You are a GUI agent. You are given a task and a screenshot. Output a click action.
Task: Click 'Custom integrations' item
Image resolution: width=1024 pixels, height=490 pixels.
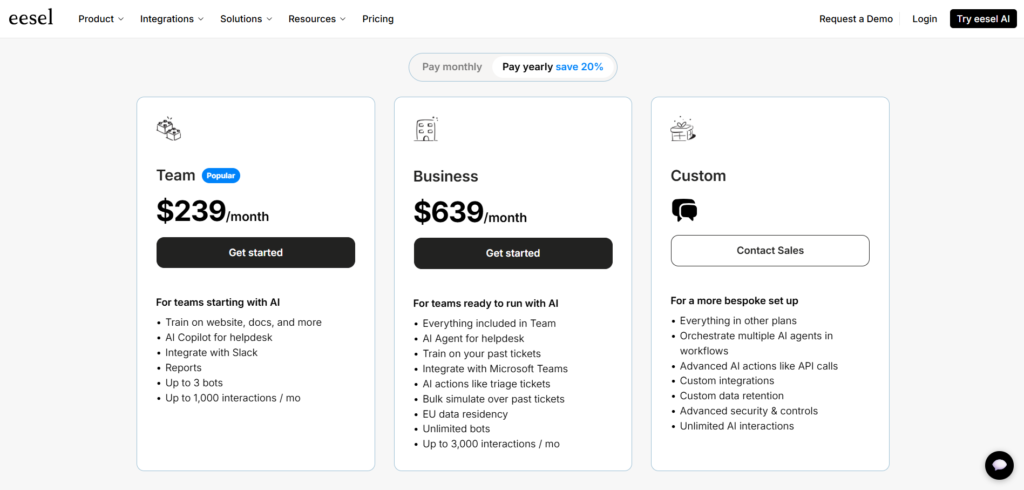pos(727,380)
